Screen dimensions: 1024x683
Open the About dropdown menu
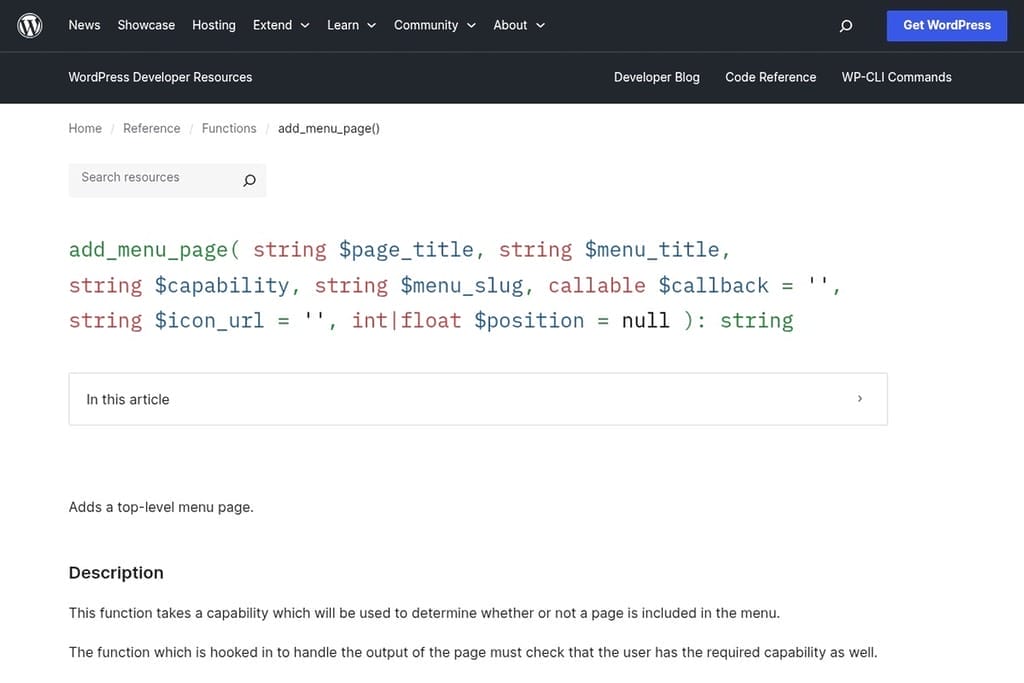point(510,25)
